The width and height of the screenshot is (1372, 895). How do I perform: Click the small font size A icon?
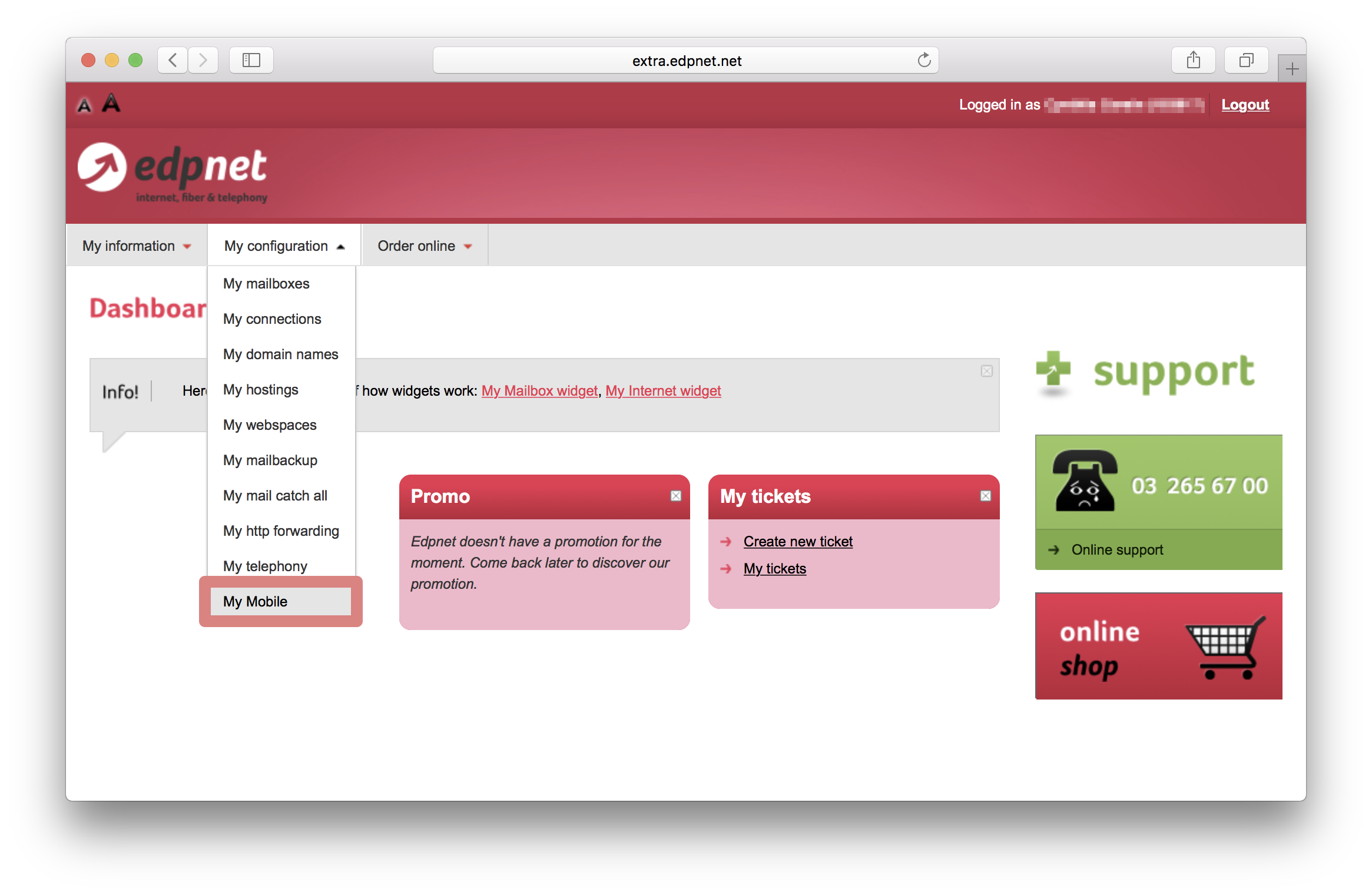coord(84,106)
